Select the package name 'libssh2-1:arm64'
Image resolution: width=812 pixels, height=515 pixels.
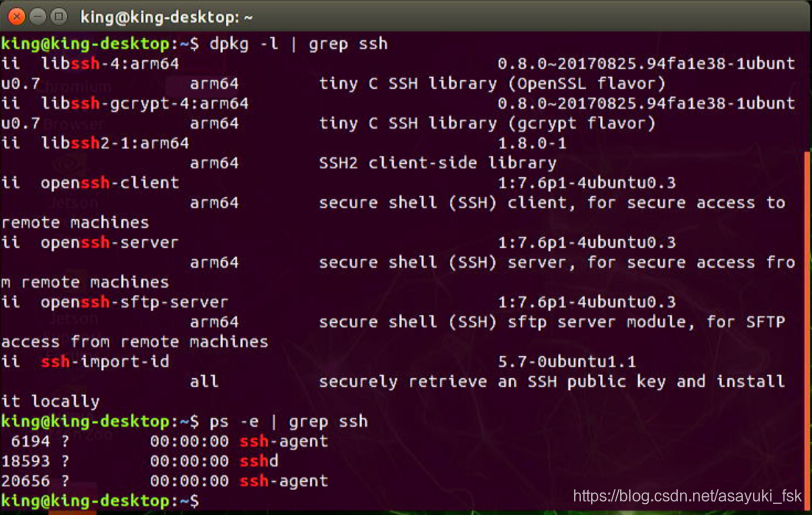click(115, 143)
